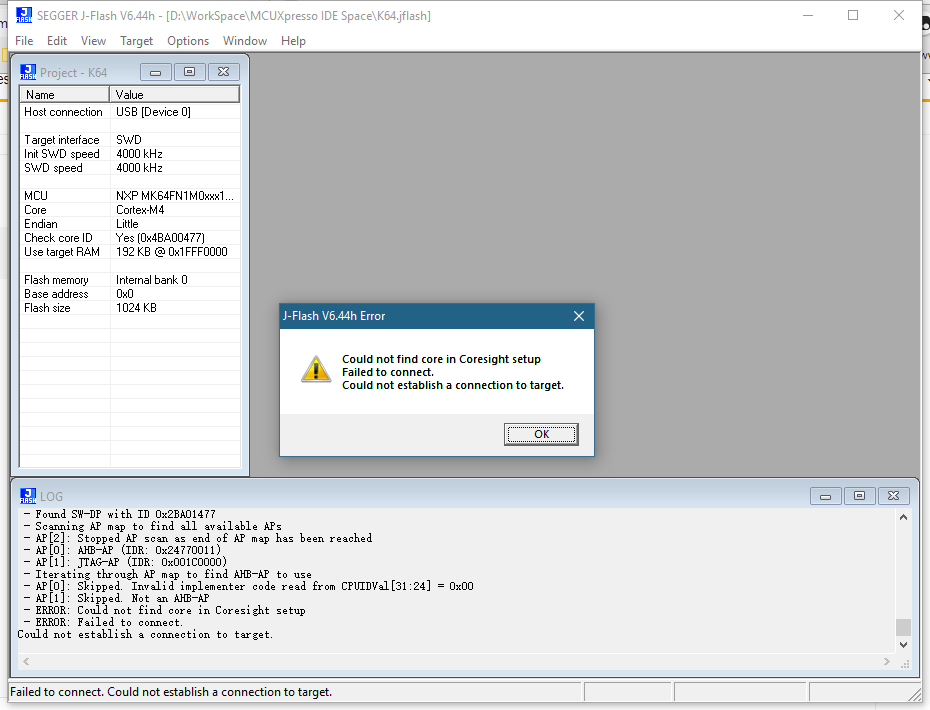Click the 1024 KB flash size value

pos(136,308)
